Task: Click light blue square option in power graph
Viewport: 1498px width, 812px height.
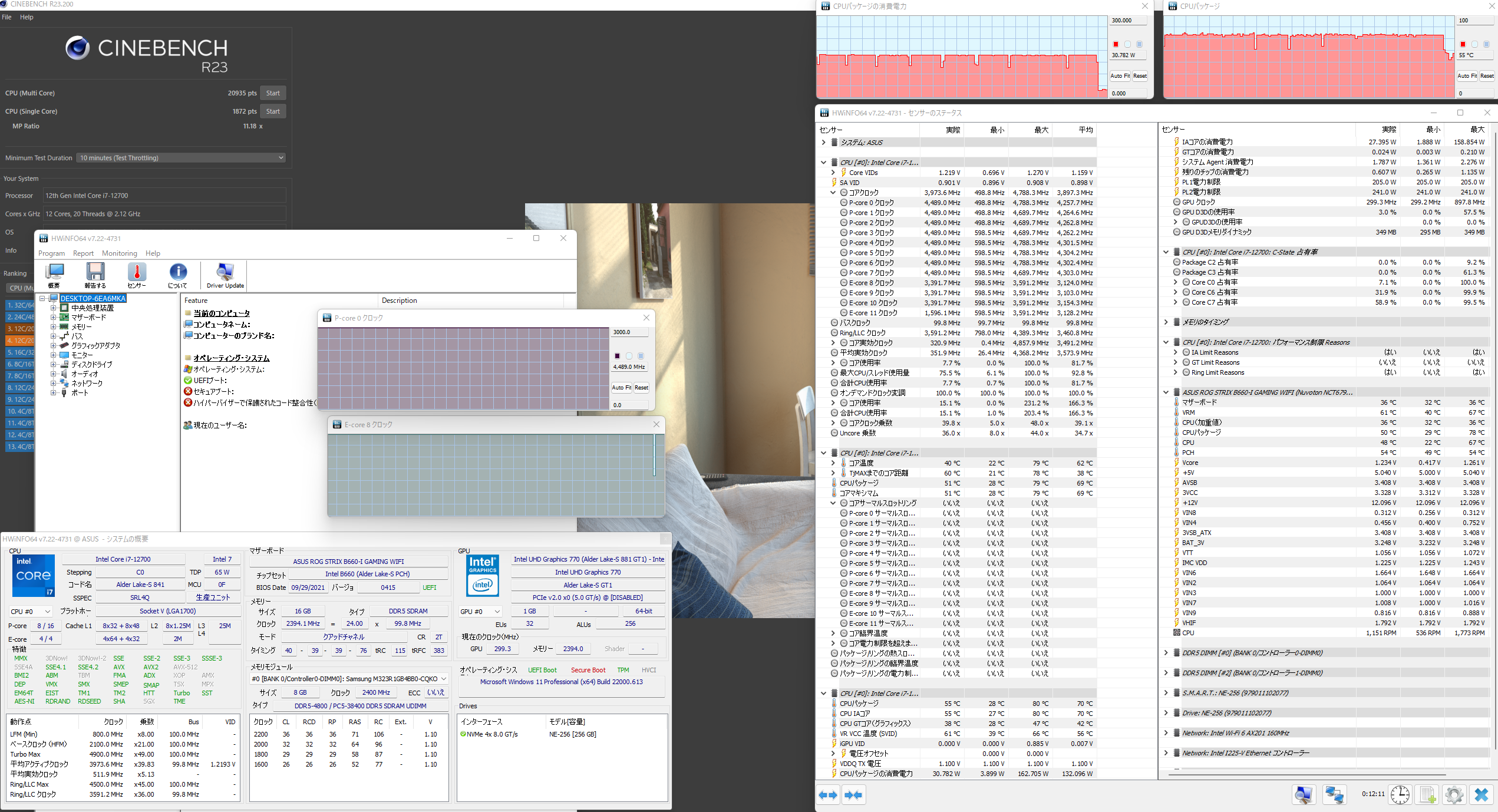Action: [1139, 44]
